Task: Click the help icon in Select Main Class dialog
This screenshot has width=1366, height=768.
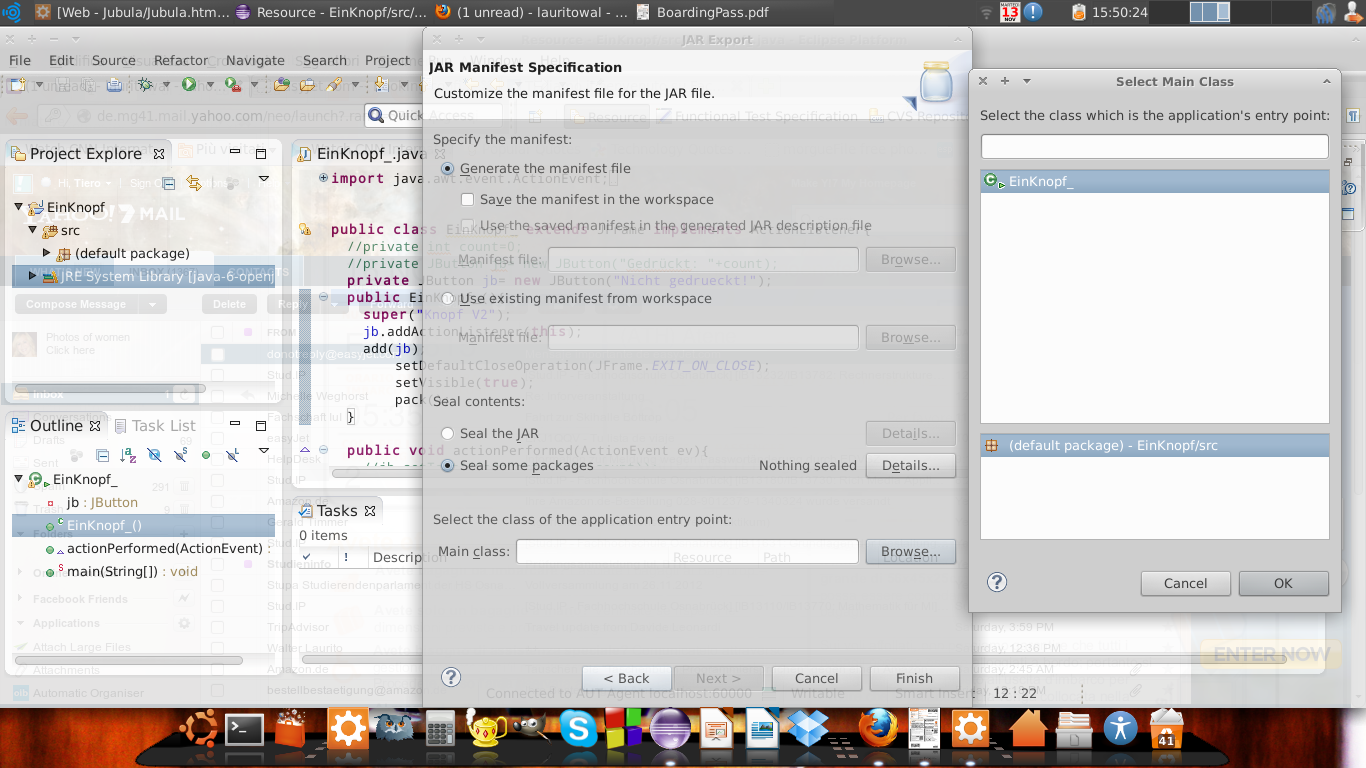Action: click(x=997, y=582)
